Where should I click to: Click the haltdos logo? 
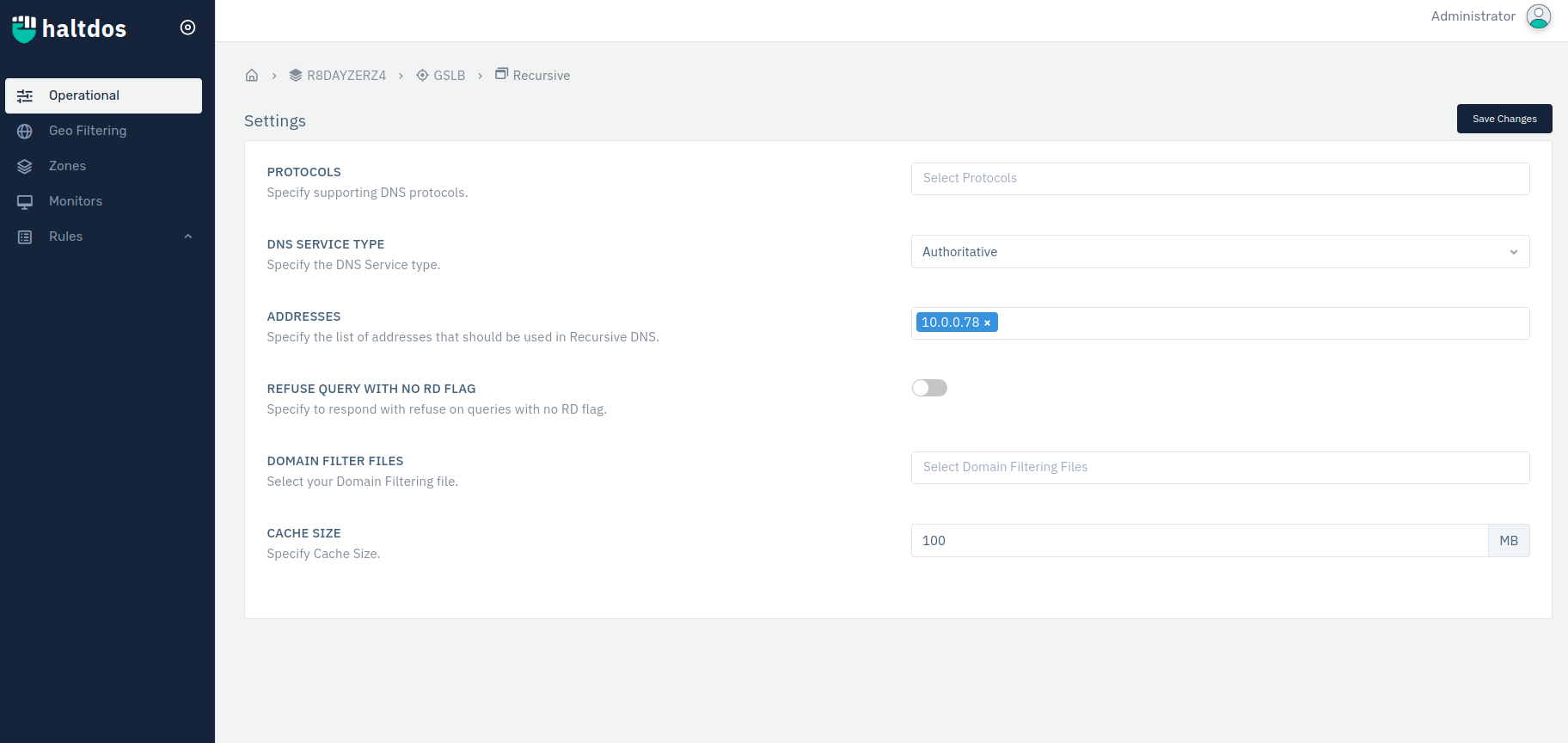tap(69, 28)
